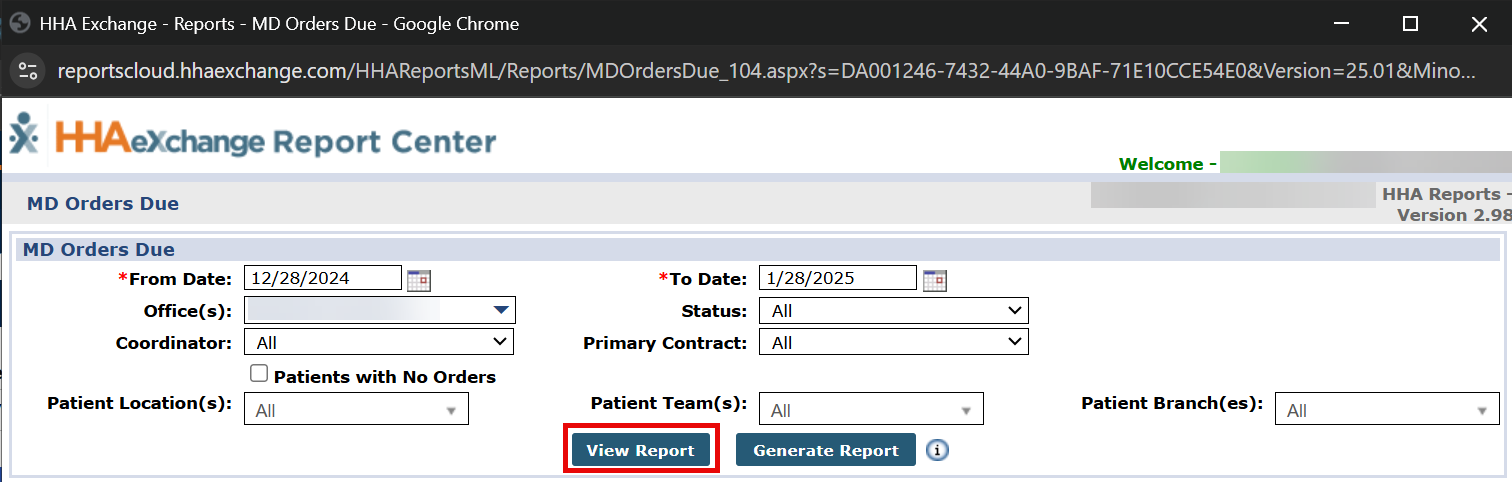Click the From Date input field
Screen dimensions: 1512x482
[x=323, y=278]
